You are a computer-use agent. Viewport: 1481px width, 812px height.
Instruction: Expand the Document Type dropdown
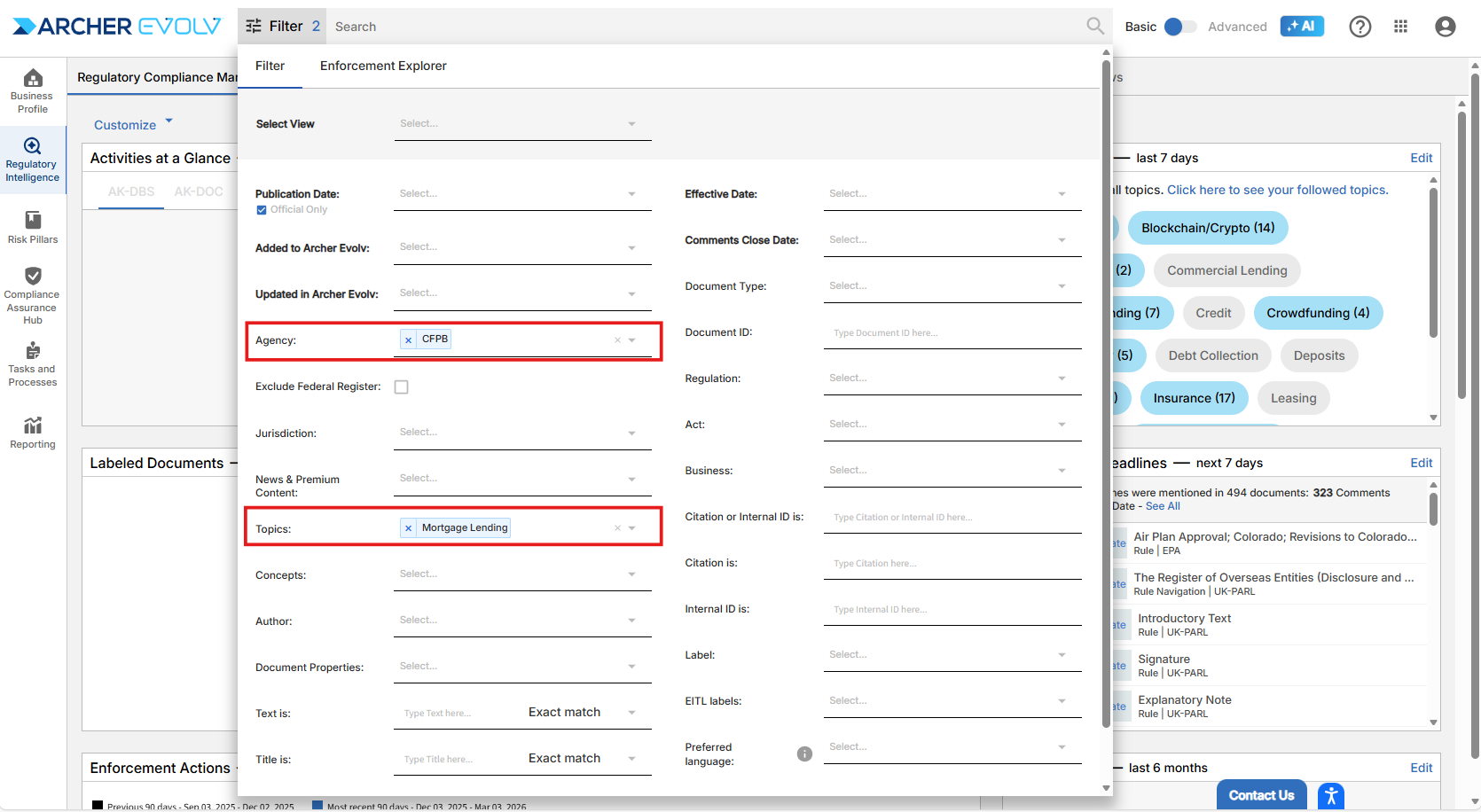point(952,286)
